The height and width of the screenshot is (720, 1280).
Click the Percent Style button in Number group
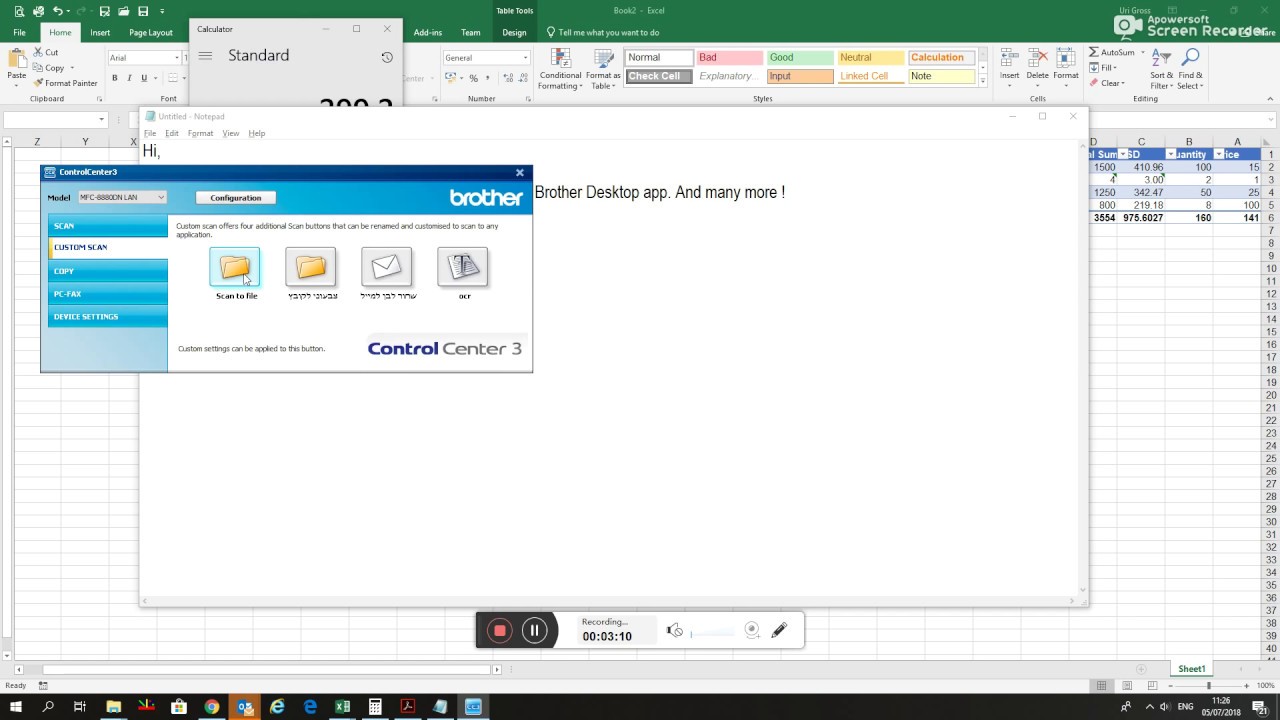pyautogui.click(x=474, y=78)
